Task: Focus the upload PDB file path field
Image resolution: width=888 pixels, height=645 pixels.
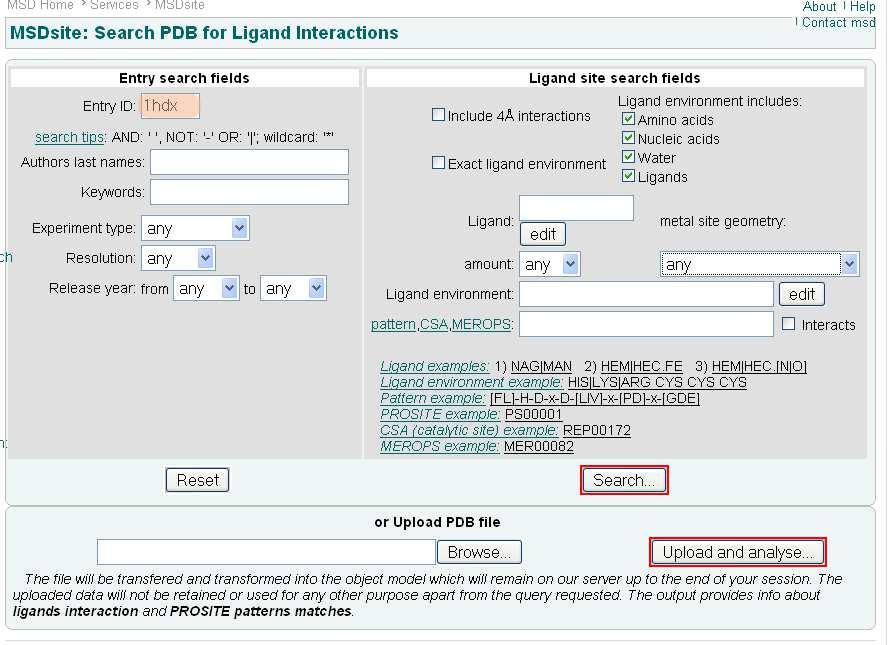Action: (266, 552)
